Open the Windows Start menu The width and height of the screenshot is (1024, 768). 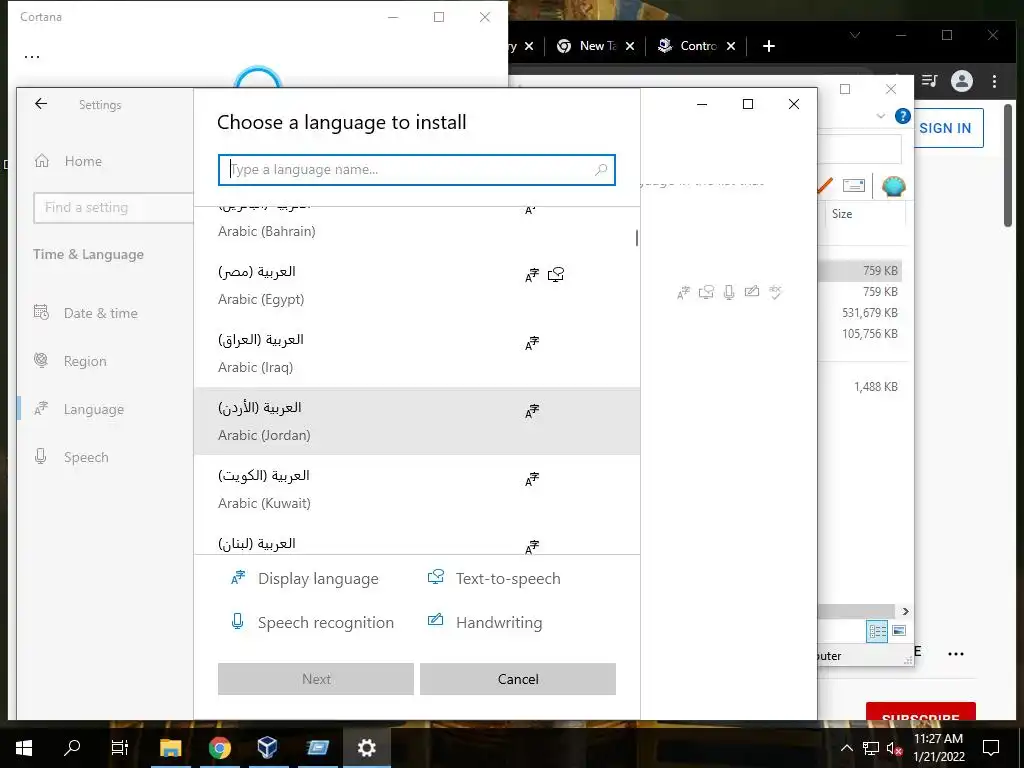[x=24, y=747]
